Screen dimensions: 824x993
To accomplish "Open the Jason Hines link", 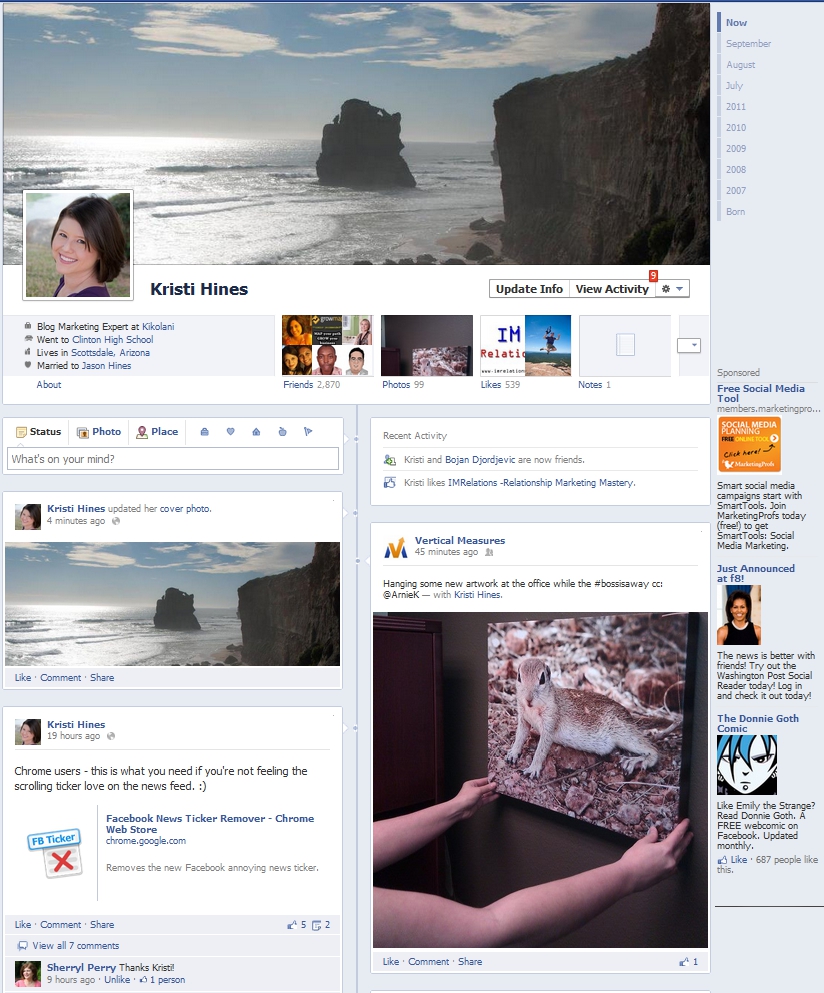I will pyautogui.click(x=106, y=365).
